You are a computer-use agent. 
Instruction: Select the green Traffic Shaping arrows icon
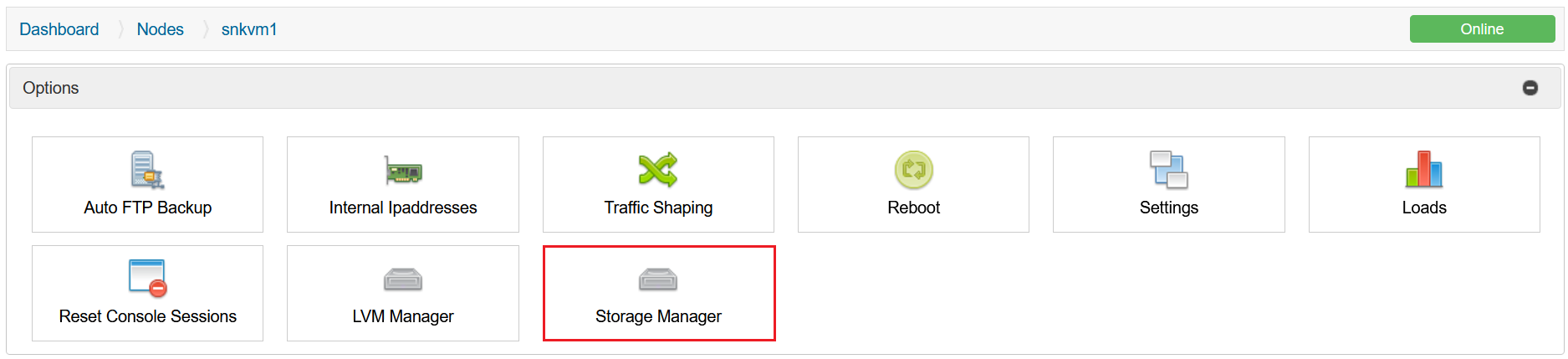tap(658, 170)
